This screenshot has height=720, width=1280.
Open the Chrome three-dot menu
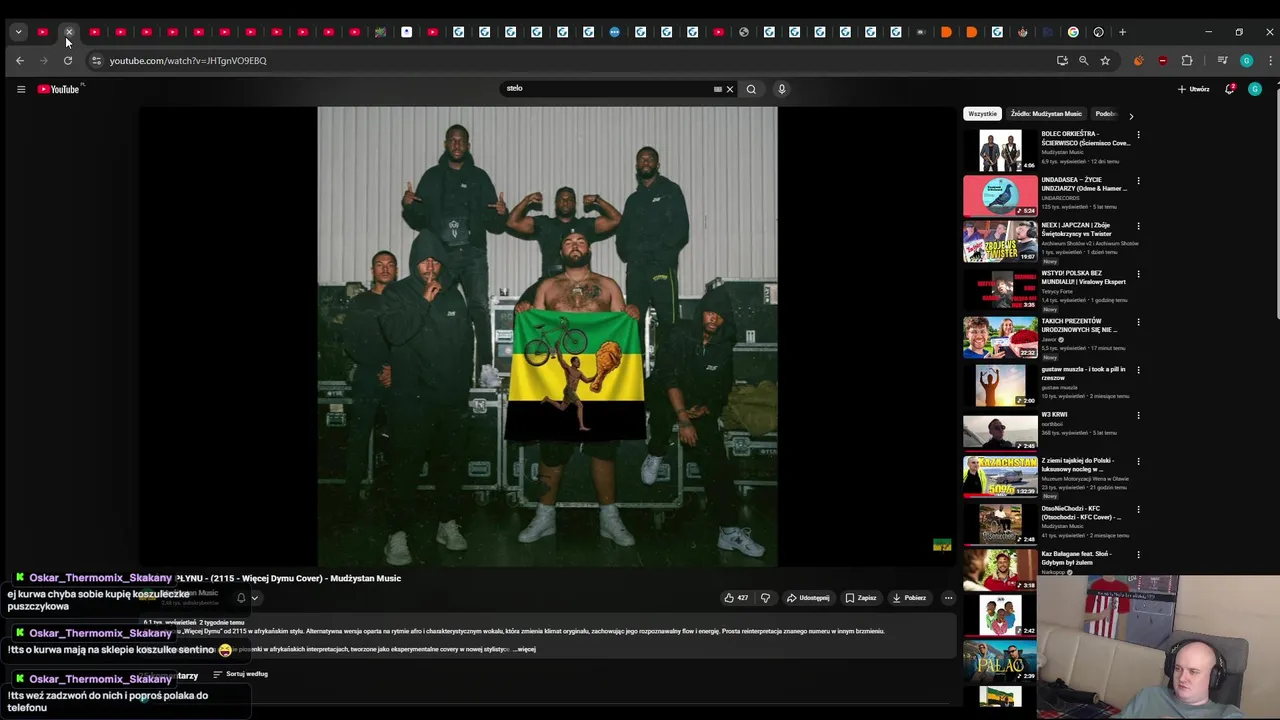pyautogui.click(x=1270, y=61)
